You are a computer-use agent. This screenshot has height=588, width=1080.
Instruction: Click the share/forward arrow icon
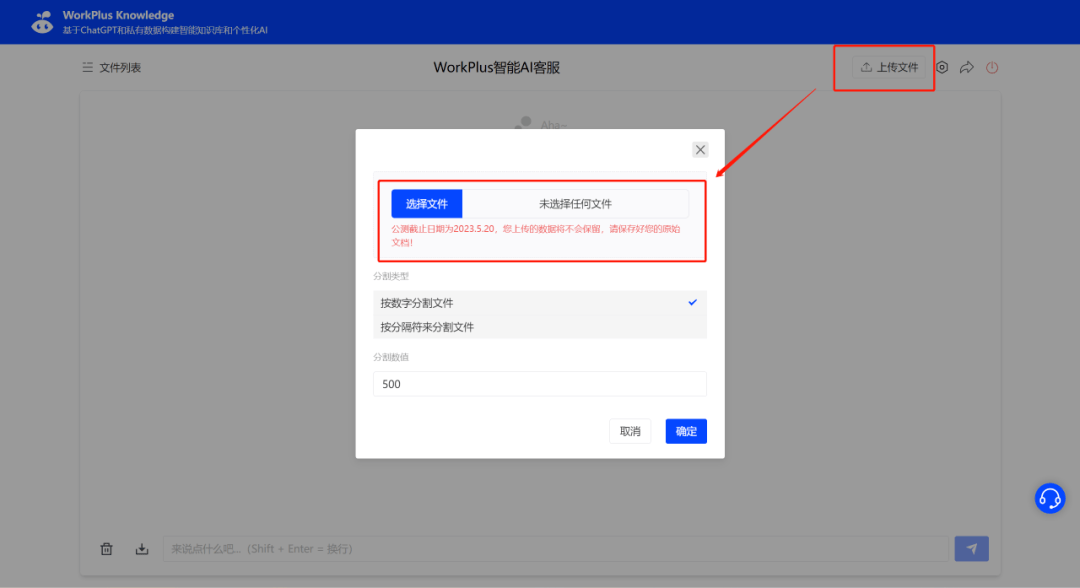[x=966, y=67]
